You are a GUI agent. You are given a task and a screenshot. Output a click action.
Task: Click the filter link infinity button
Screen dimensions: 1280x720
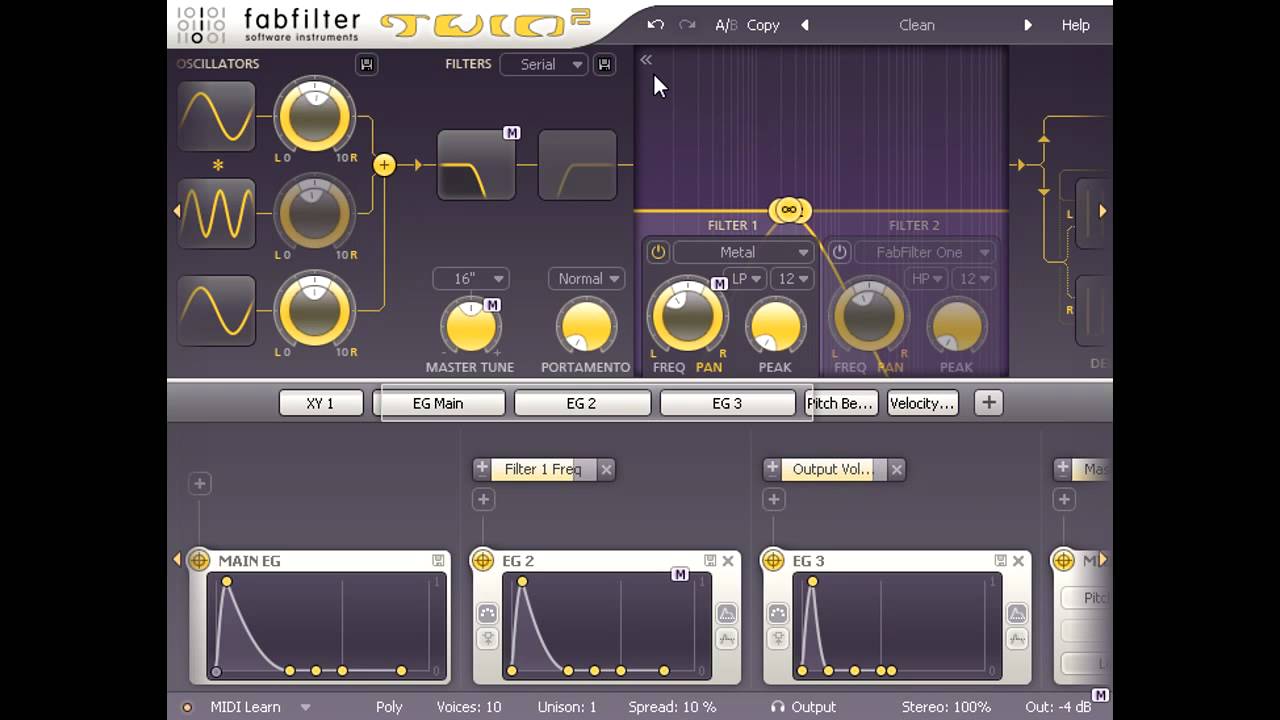coord(789,210)
